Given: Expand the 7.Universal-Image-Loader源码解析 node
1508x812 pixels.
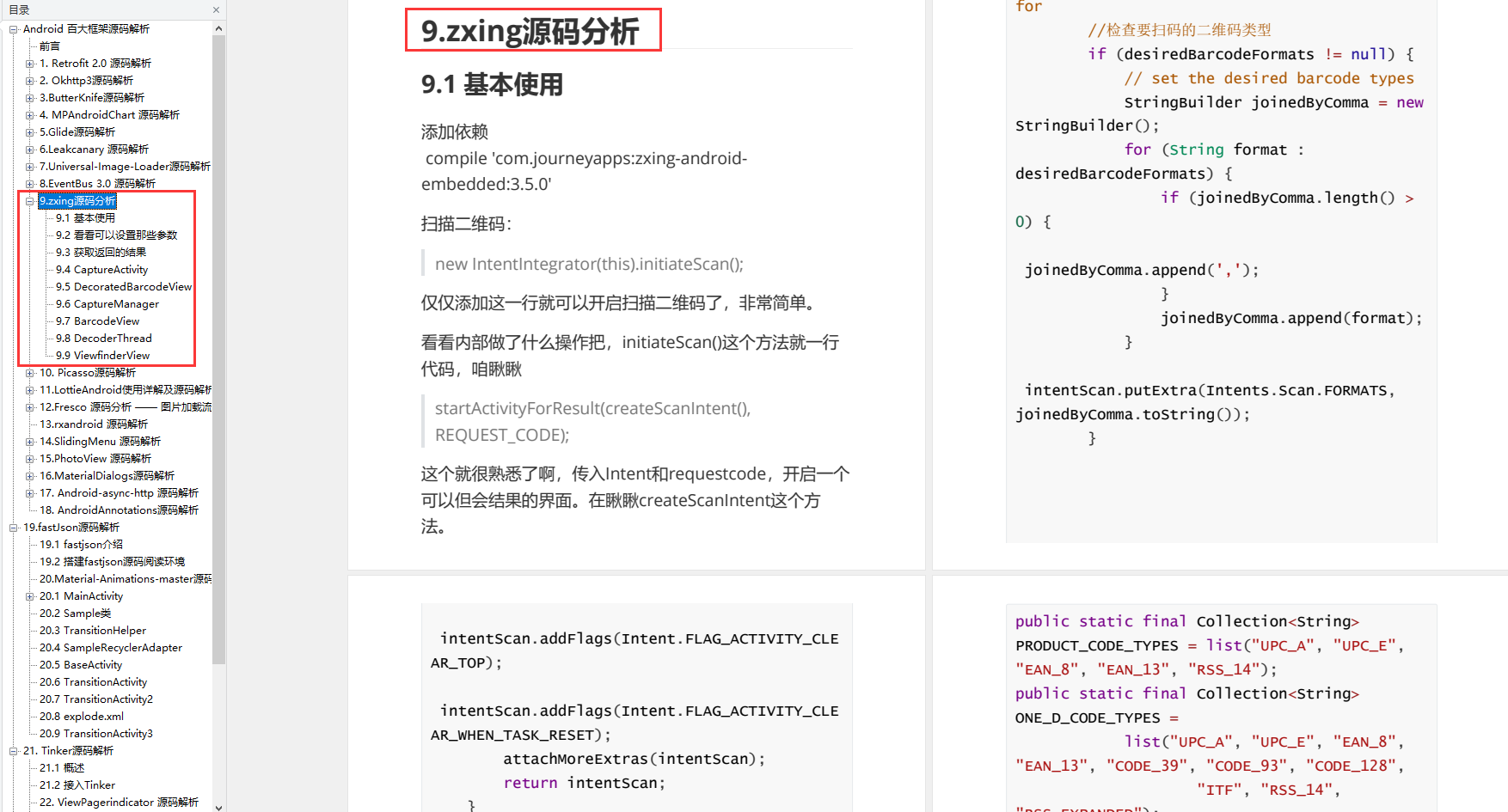Looking at the screenshot, I should (x=30, y=167).
